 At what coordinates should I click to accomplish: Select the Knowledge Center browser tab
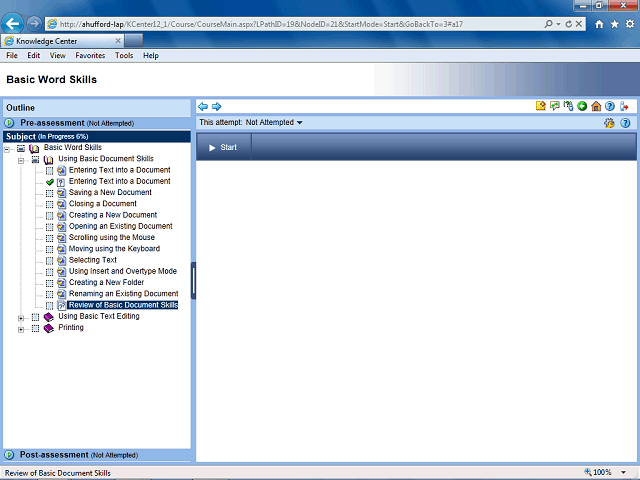pyautogui.click(x=62, y=41)
